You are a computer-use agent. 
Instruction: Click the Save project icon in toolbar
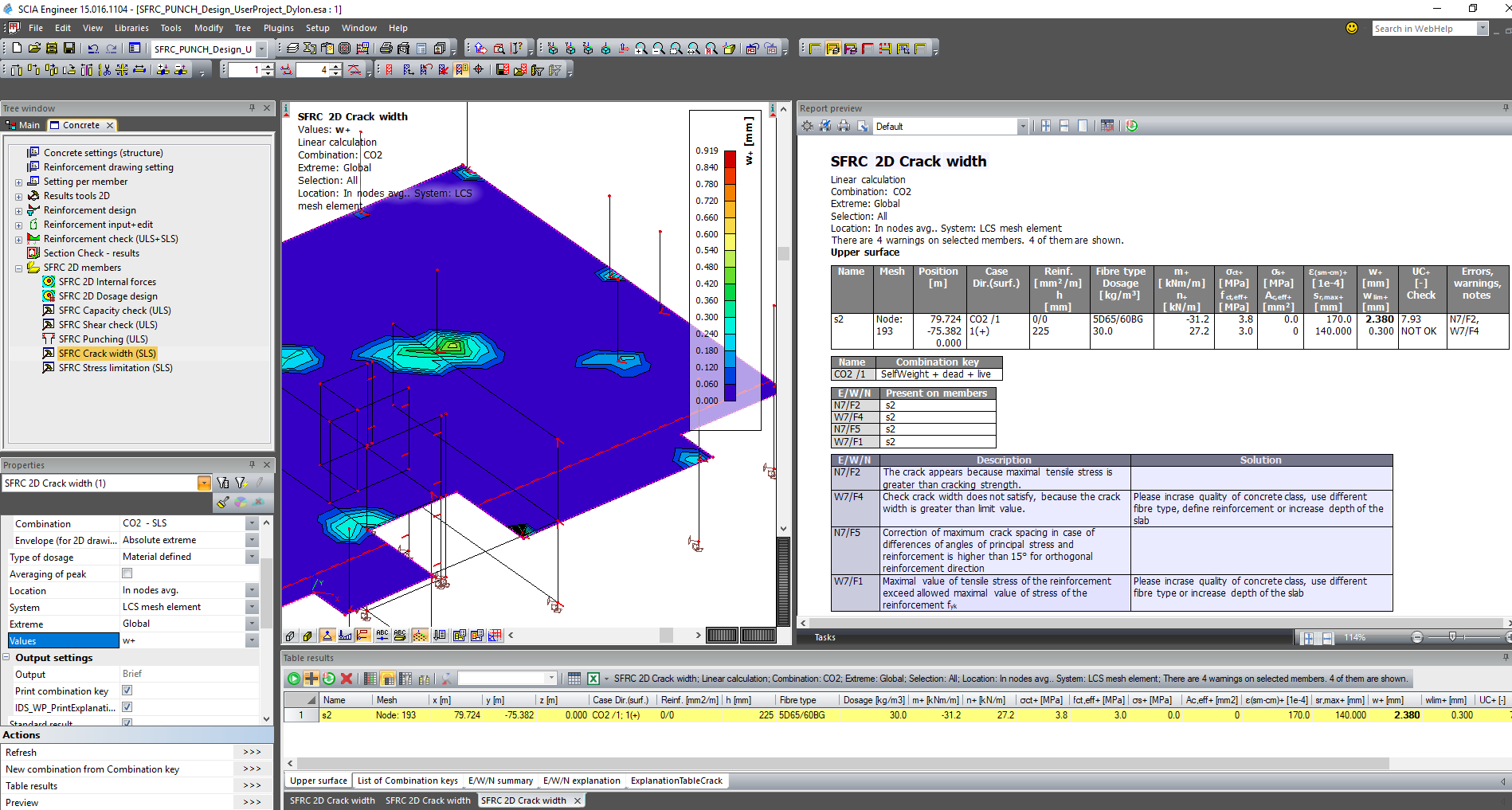point(69,49)
